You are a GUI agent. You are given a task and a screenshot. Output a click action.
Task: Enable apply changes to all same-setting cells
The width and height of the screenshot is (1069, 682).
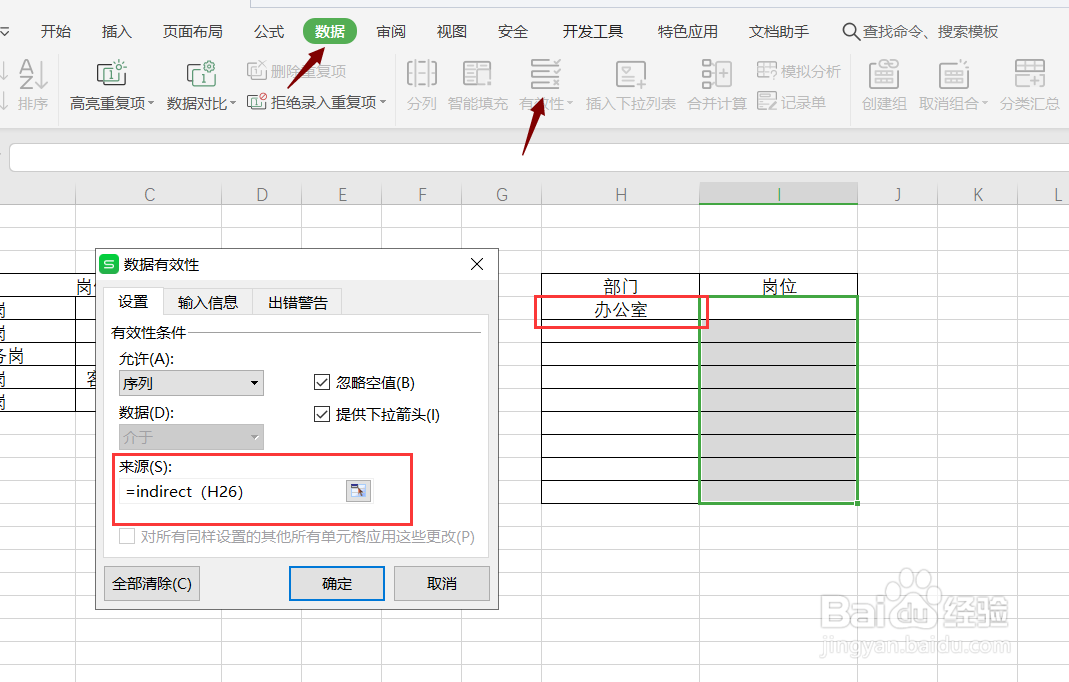click(x=127, y=536)
